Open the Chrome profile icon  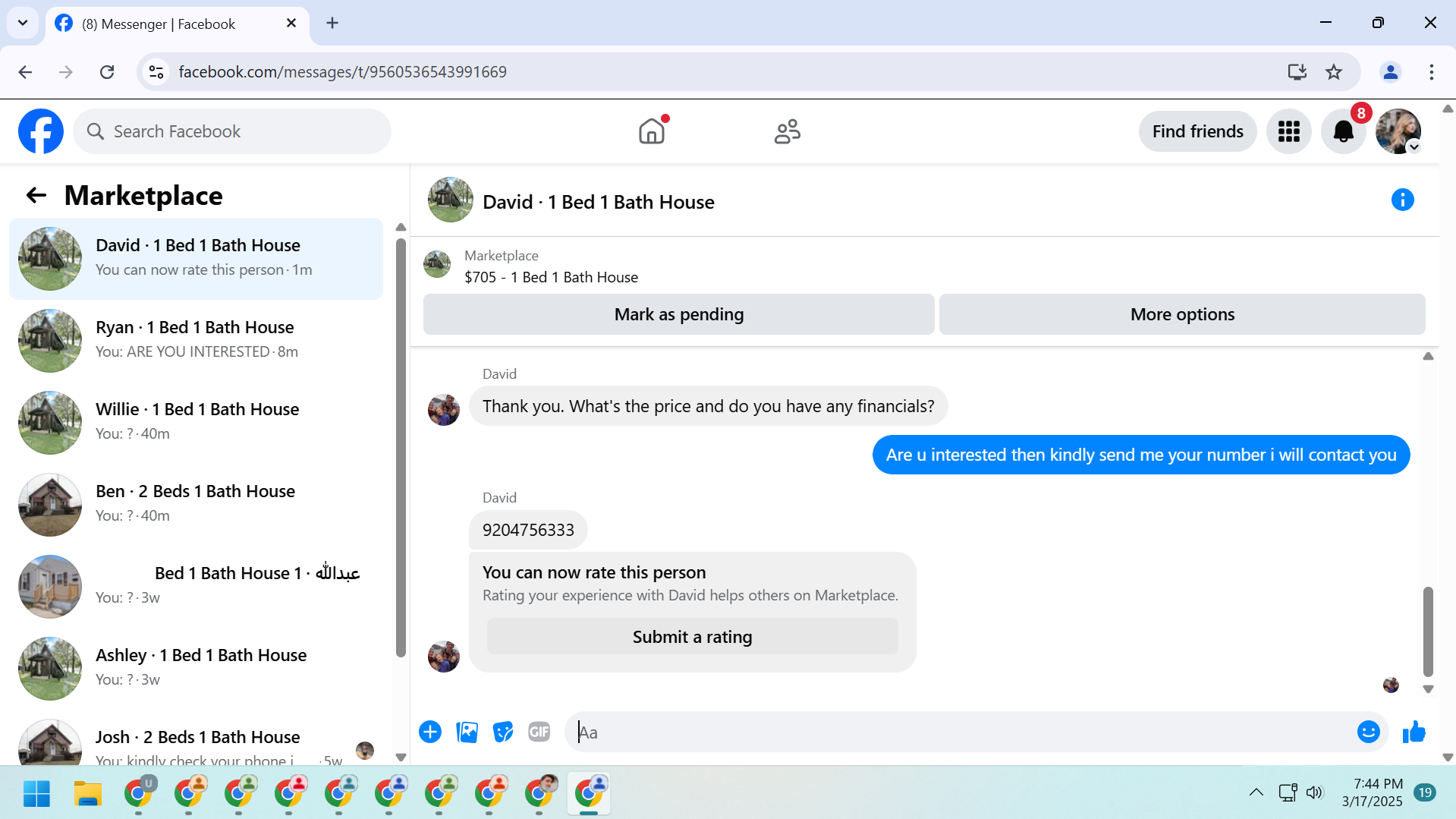tap(1391, 72)
